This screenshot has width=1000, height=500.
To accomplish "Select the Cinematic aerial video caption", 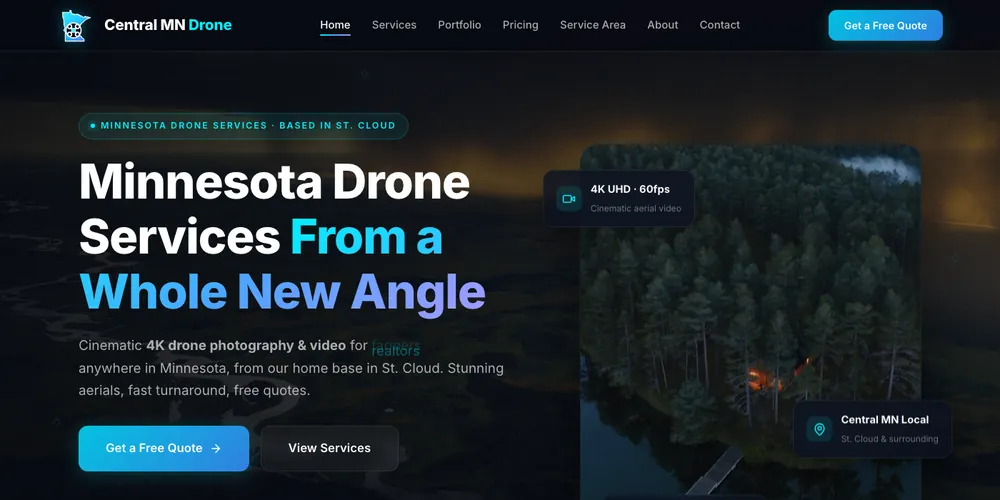I will click(x=636, y=209).
